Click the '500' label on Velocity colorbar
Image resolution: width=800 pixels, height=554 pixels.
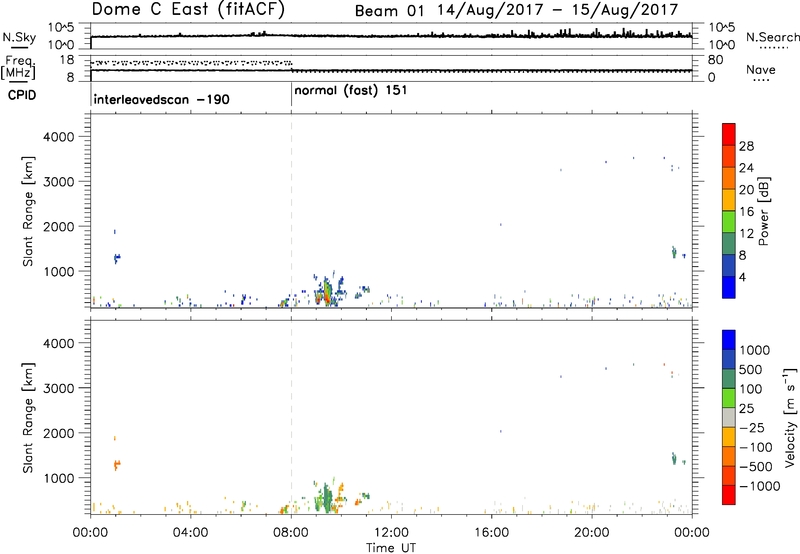coord(750,370)
